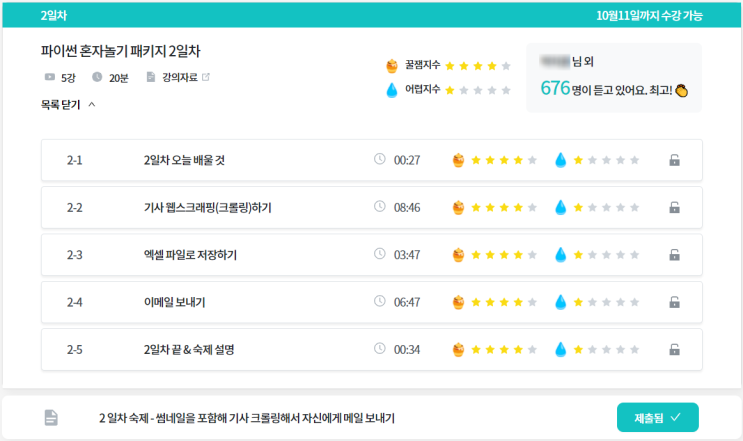Click the 어렵지수 star rating in header
Image resolution: width=743 pixels, height=441 pixels.
pyautogui.click(x=478, y=90)
